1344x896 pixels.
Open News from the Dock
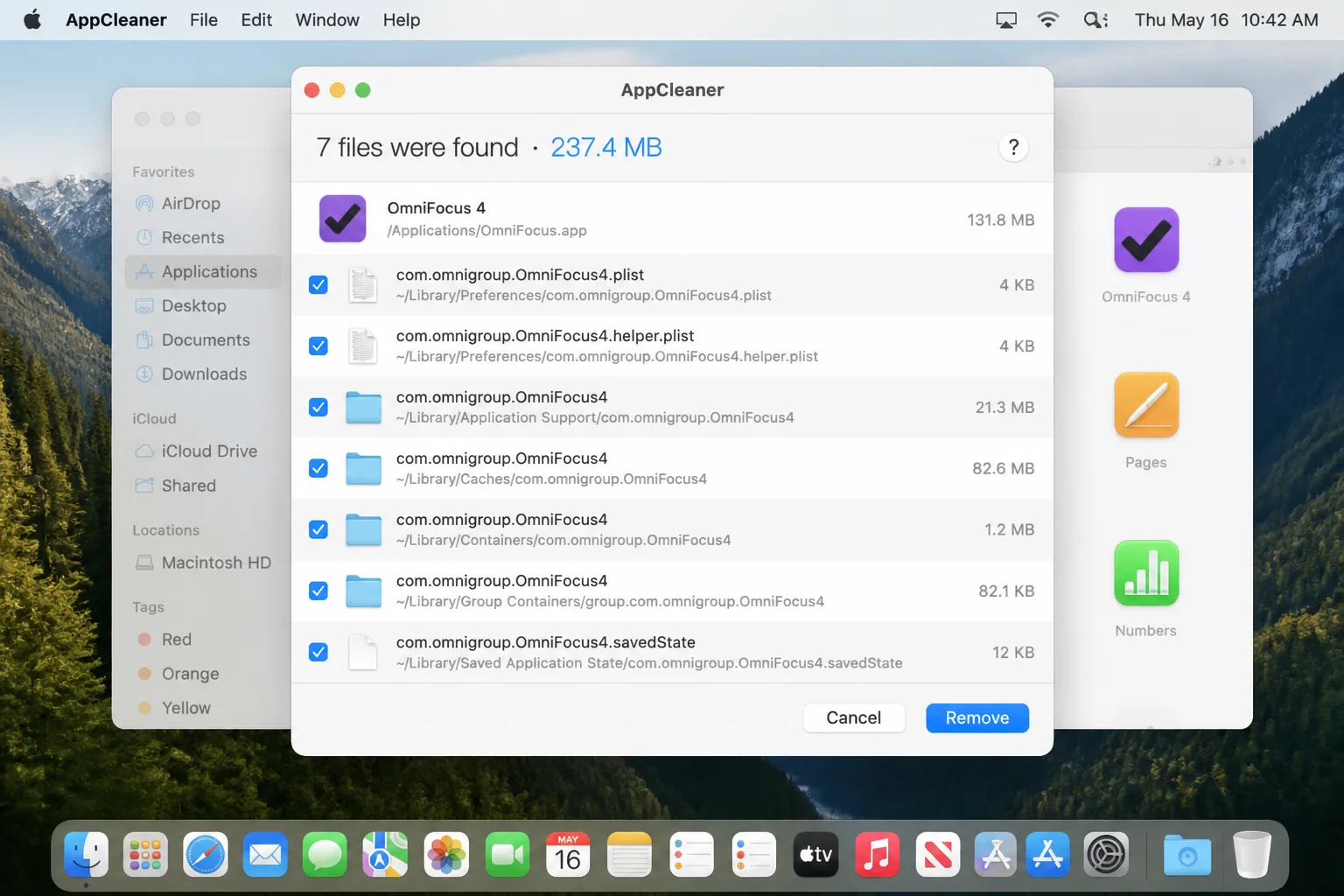coord(938,854)
